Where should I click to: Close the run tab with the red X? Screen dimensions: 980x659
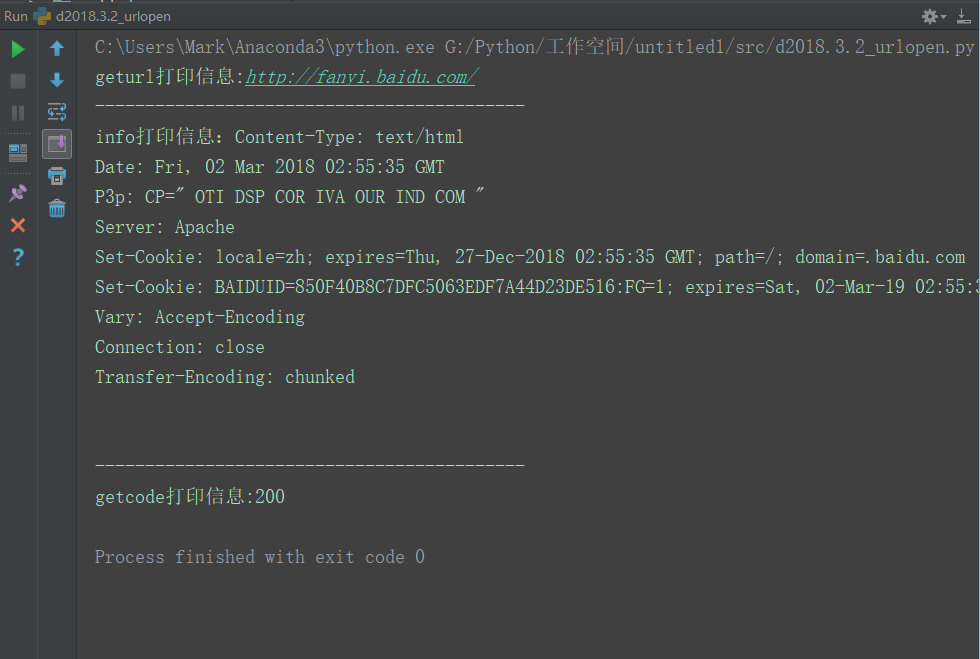[x=18, y=225]
